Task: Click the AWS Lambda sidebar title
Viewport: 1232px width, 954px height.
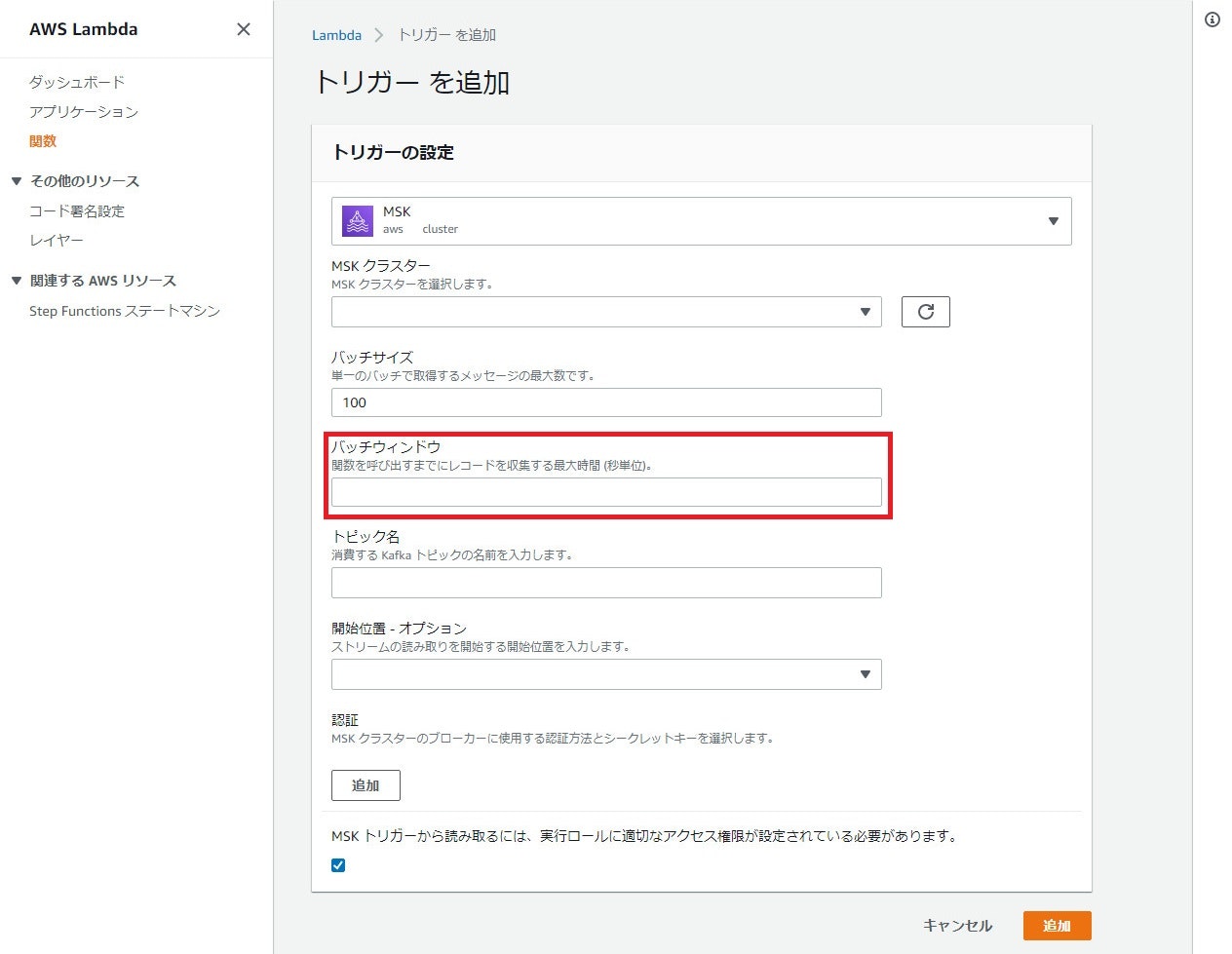Action: click(x=84, y=29)
